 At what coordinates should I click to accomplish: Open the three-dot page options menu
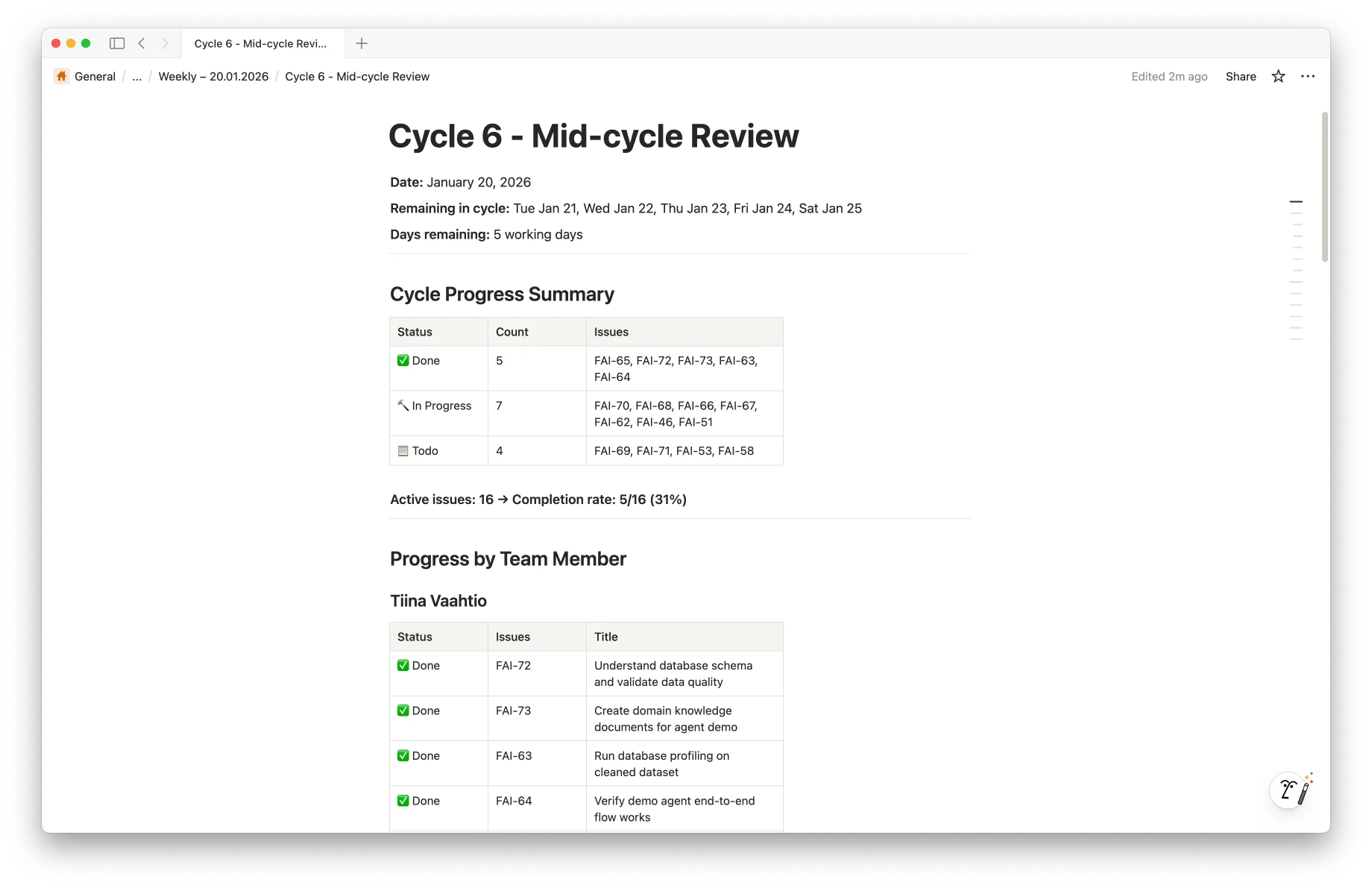(1308, 76)
